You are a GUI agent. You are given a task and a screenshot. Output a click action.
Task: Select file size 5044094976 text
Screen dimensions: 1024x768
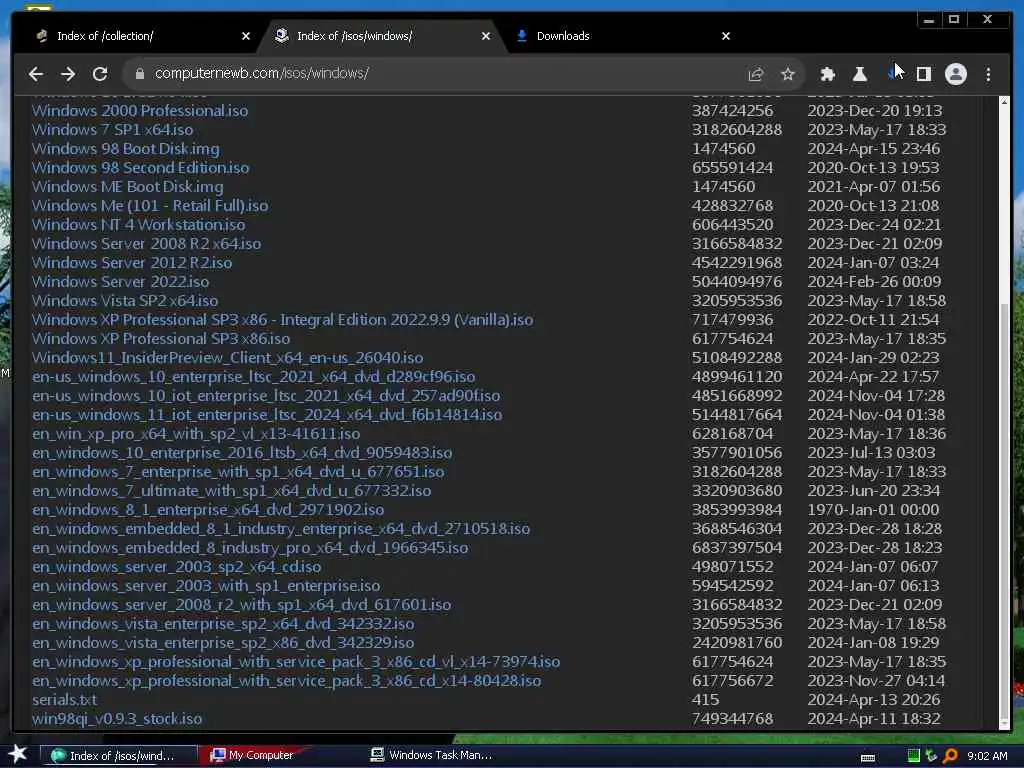pos(737,281)
